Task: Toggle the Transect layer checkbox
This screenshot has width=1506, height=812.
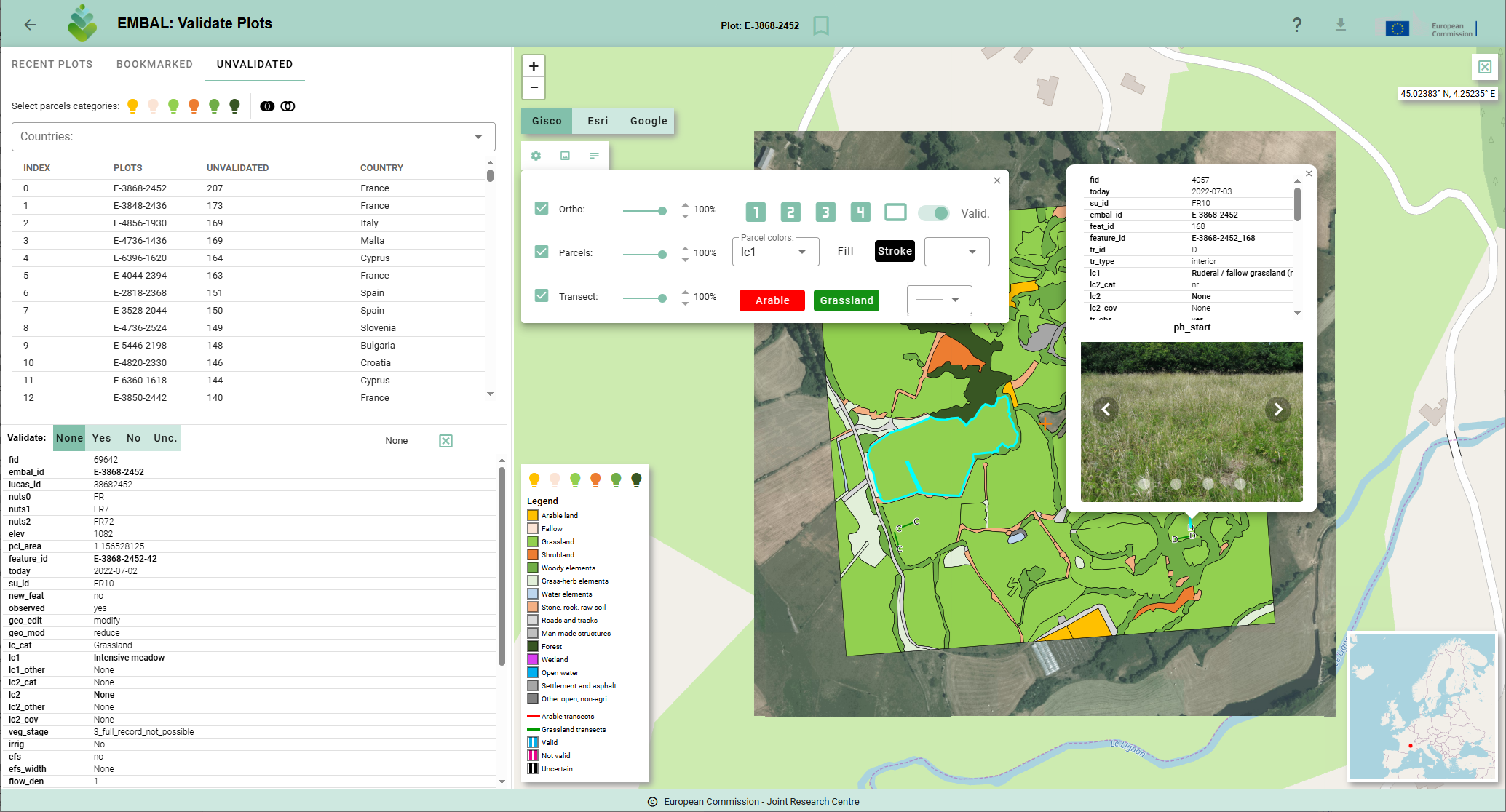Action: coord(542,296)
